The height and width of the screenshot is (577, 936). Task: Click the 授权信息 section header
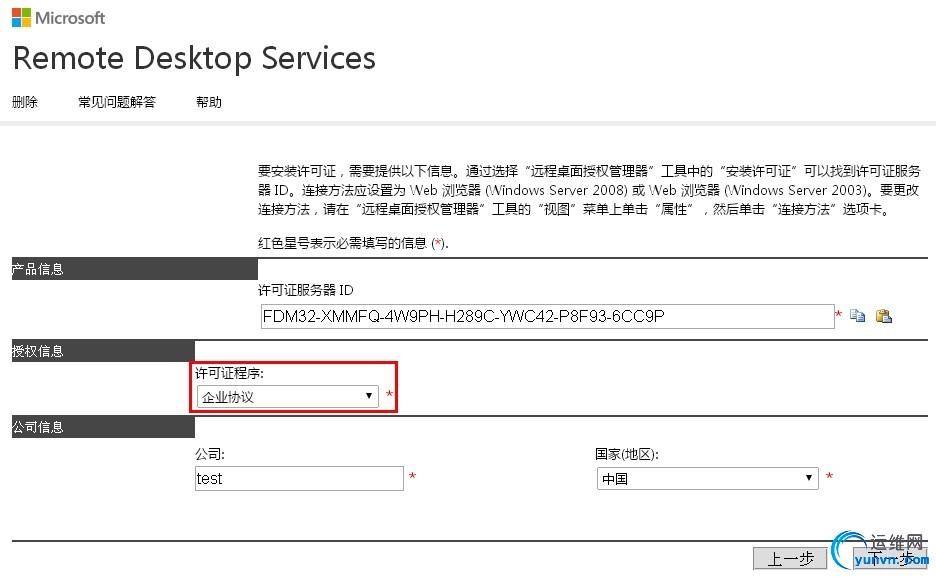point(103,351)
